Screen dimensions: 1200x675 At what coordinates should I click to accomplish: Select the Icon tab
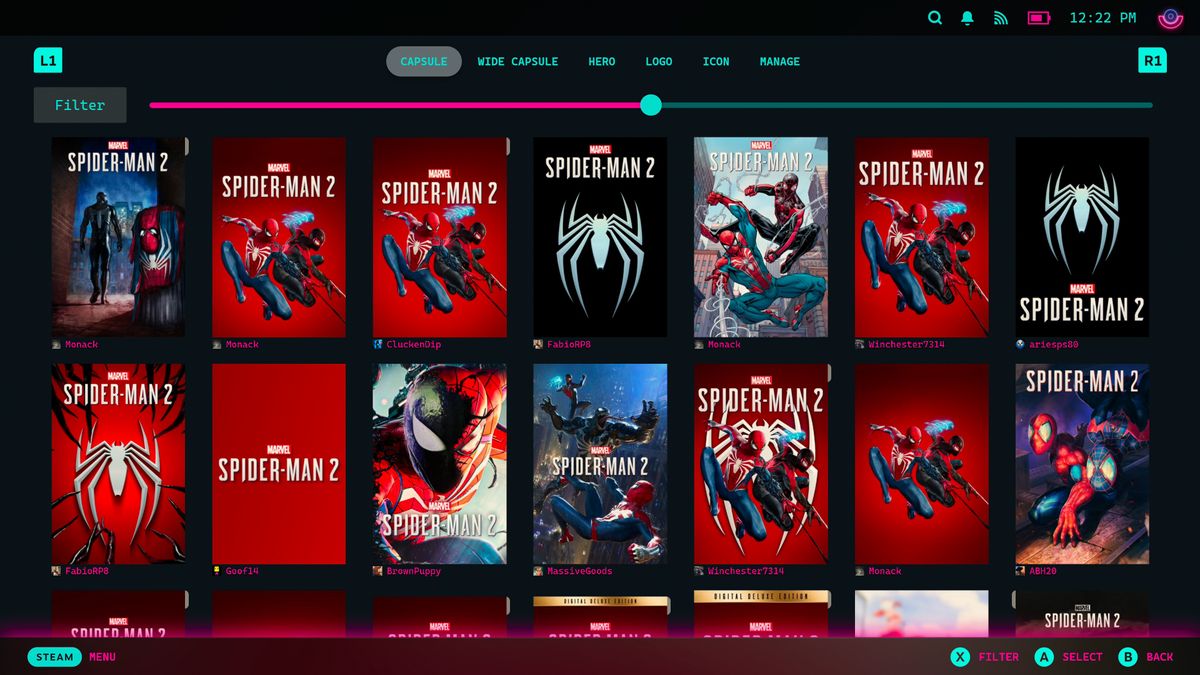[716, 61]
